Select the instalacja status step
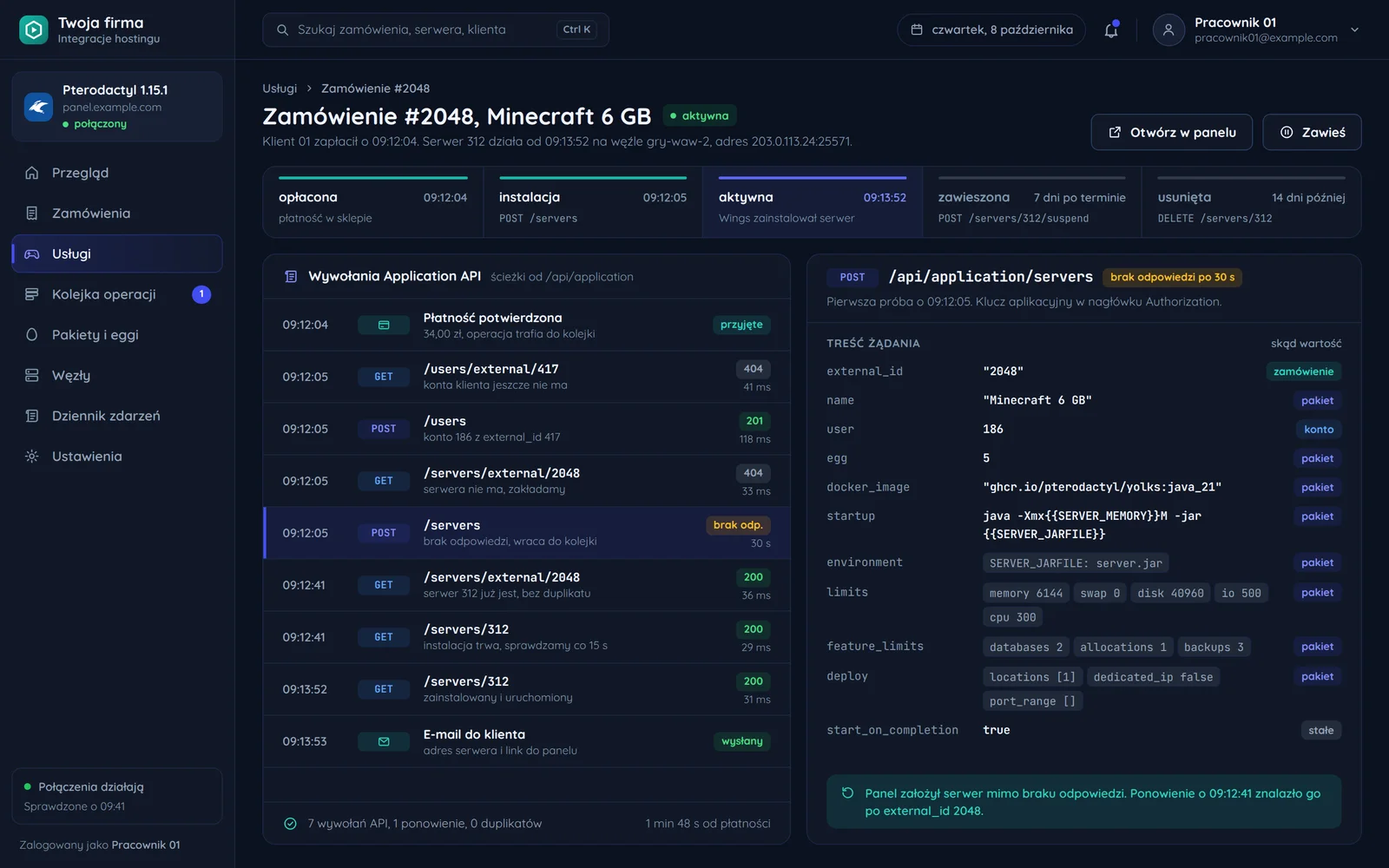 click(x=592, y=202)
